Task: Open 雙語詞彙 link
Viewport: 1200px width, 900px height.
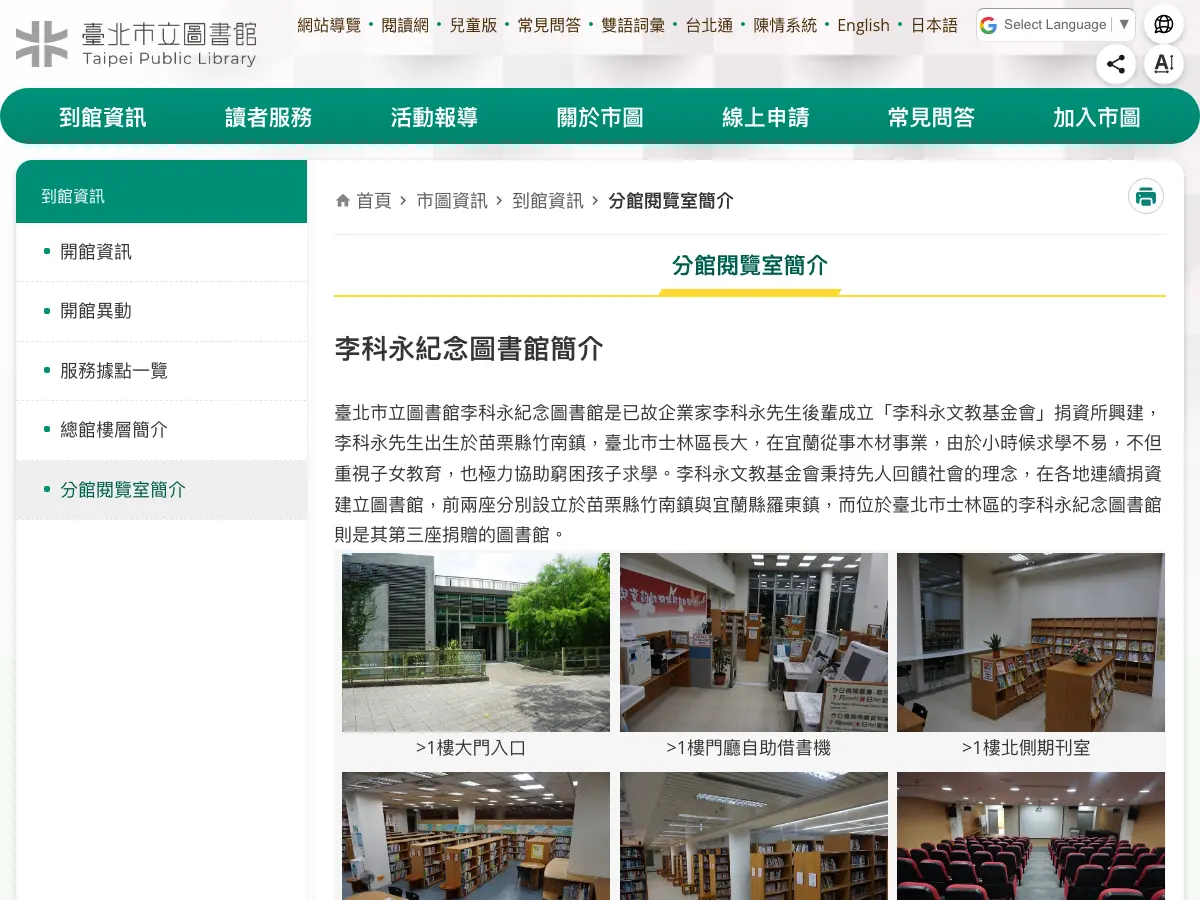Action: 633,25
